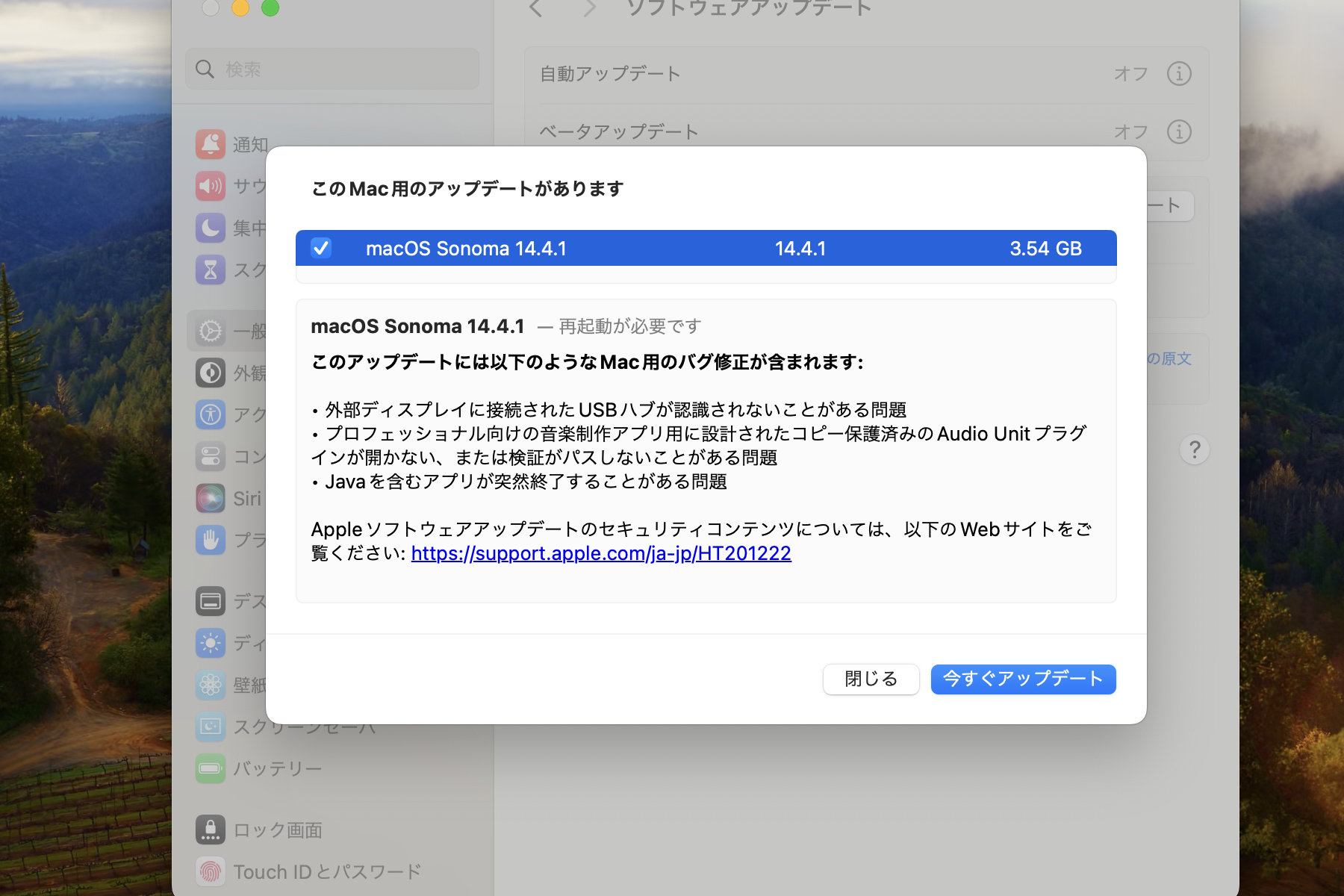This screenshot has width=1344, height=896.
Task: Open Accessibility settings
Action: pos(211,414)
